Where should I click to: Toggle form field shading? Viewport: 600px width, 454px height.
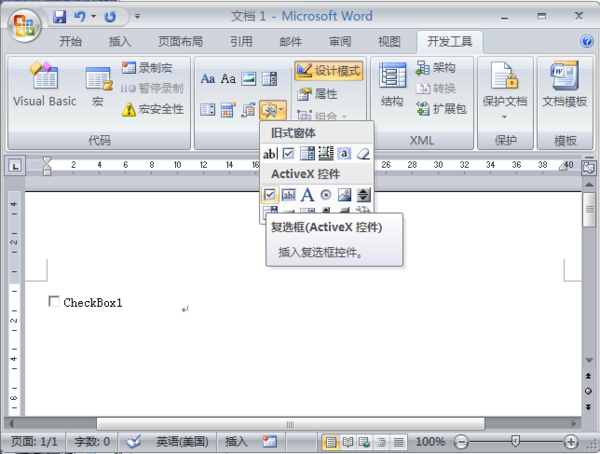(x=344, y=154)
